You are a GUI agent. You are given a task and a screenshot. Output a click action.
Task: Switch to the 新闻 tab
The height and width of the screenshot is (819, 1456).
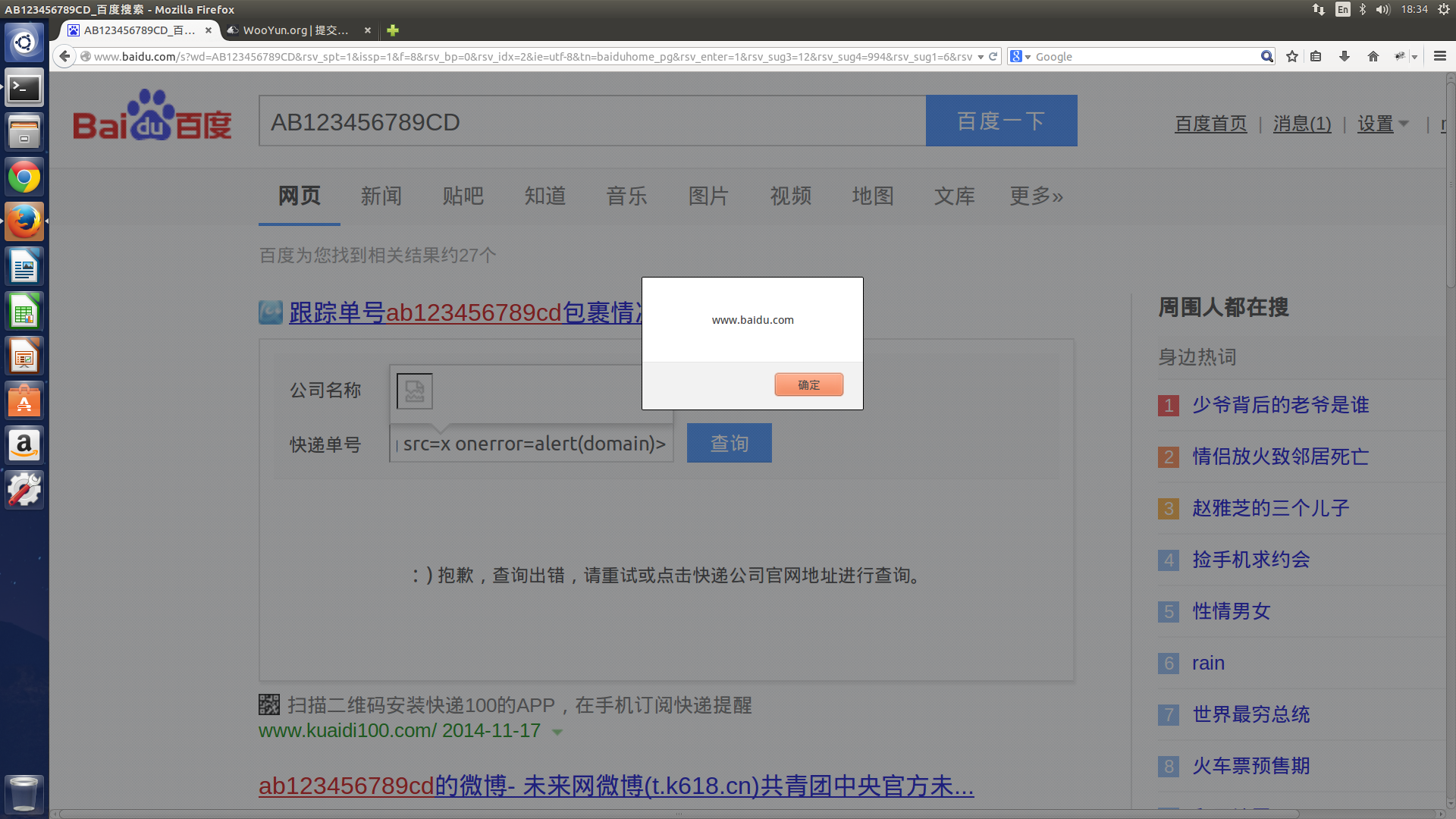coord(381,196)
